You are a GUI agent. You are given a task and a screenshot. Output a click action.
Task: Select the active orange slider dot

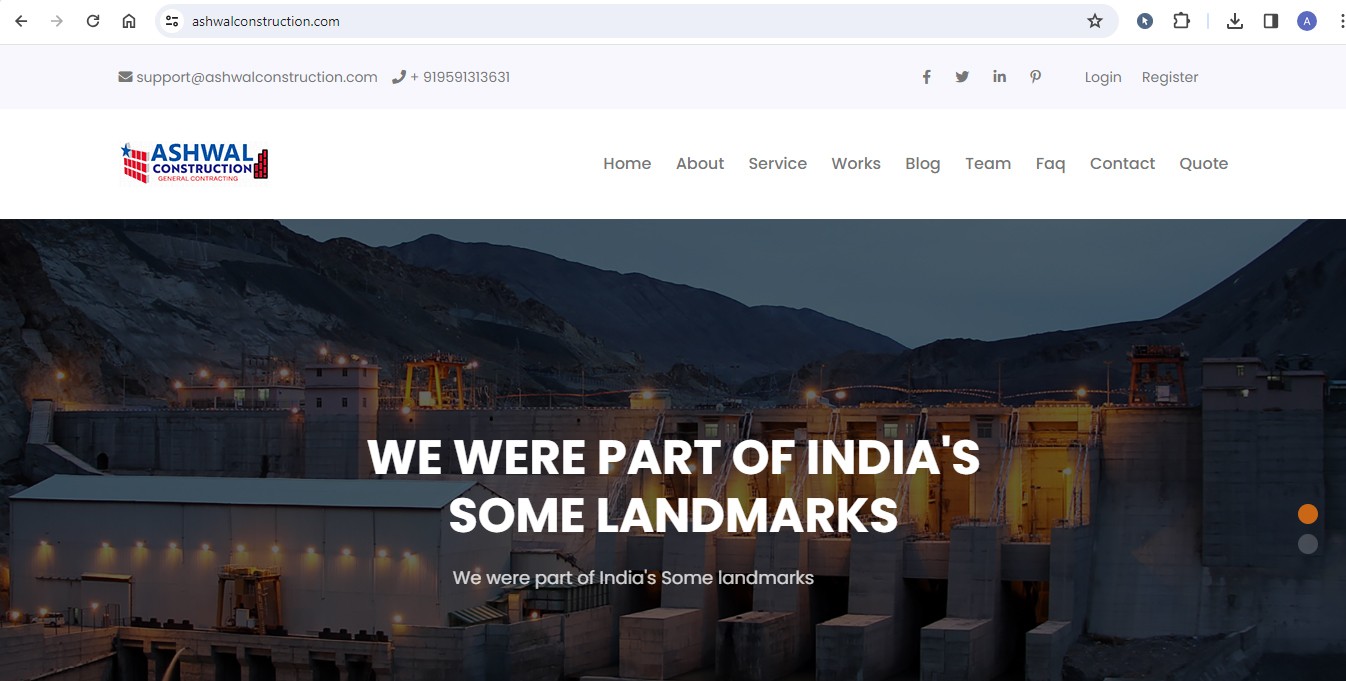pos(1307,514)
